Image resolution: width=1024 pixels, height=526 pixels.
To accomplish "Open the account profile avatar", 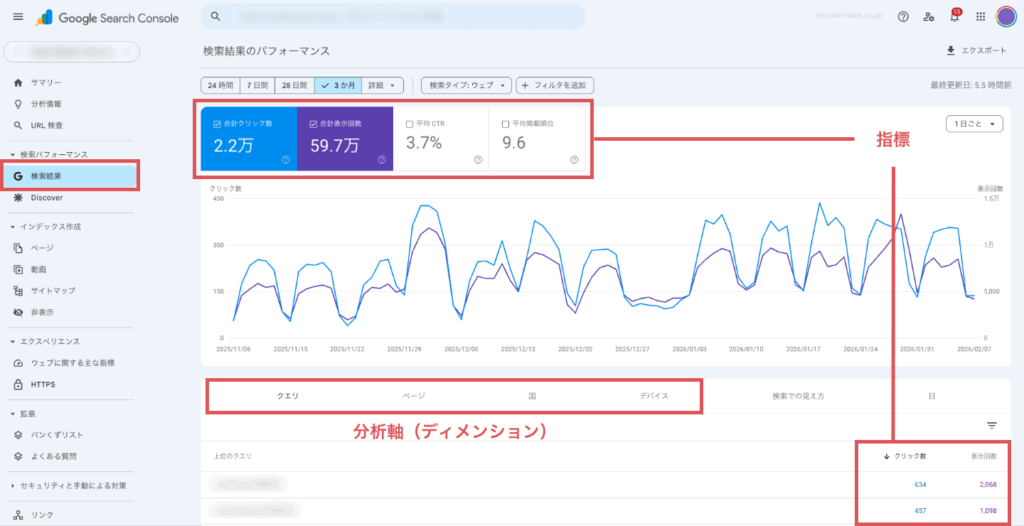I will point(1006,17).
